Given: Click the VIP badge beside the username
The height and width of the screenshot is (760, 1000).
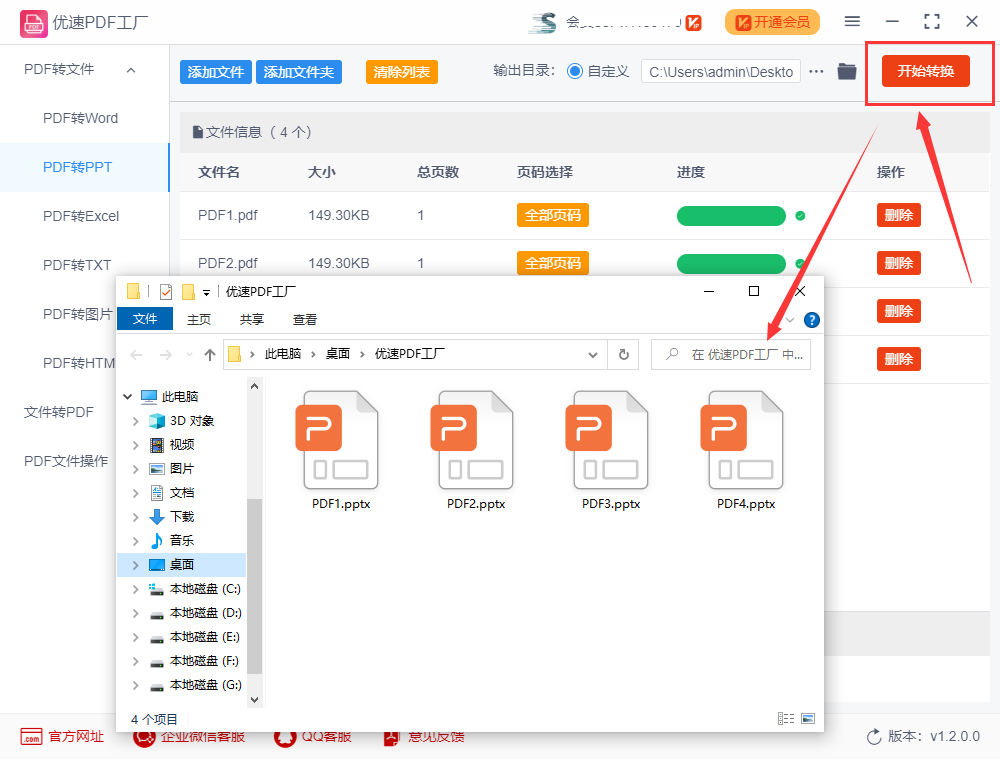Looking at the screenshot, I should [x=695, y=23].
